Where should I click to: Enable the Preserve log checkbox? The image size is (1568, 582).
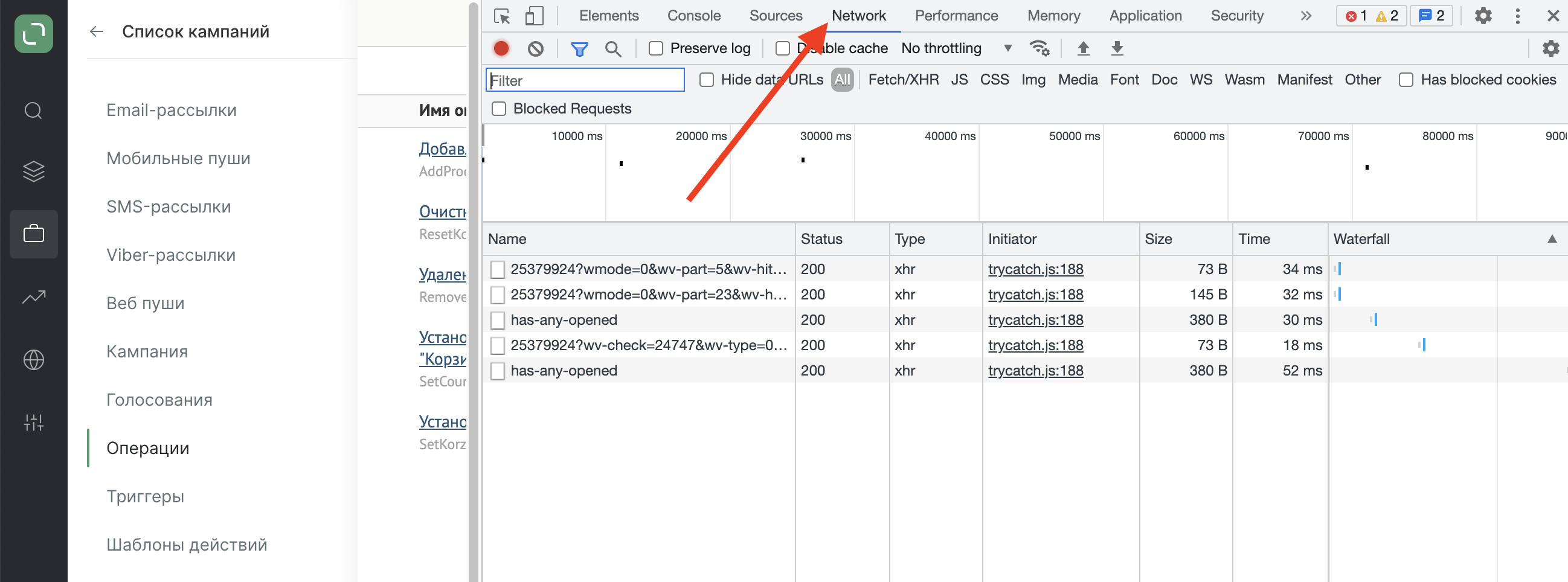[655, 48]
